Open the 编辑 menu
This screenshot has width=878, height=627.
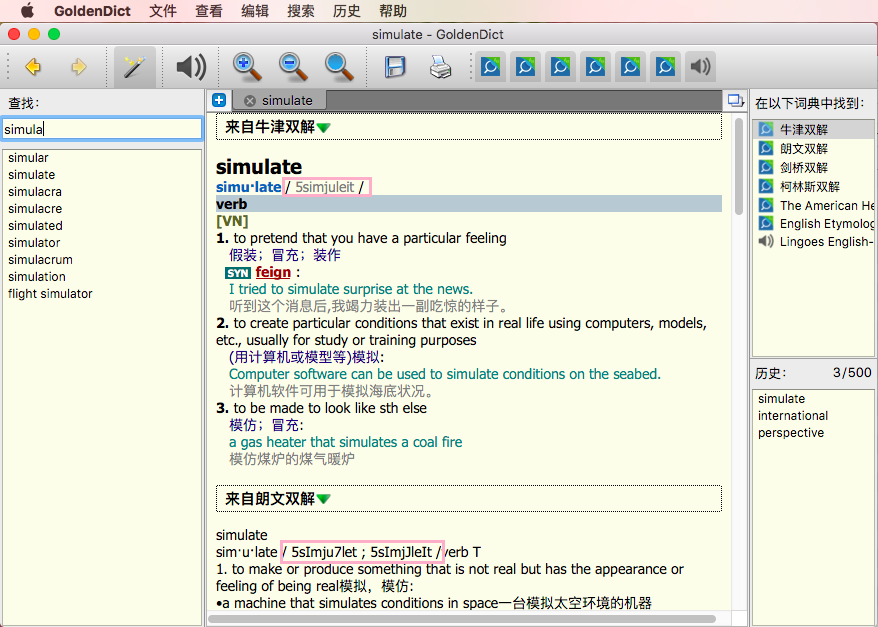click(x=255, y=11)
